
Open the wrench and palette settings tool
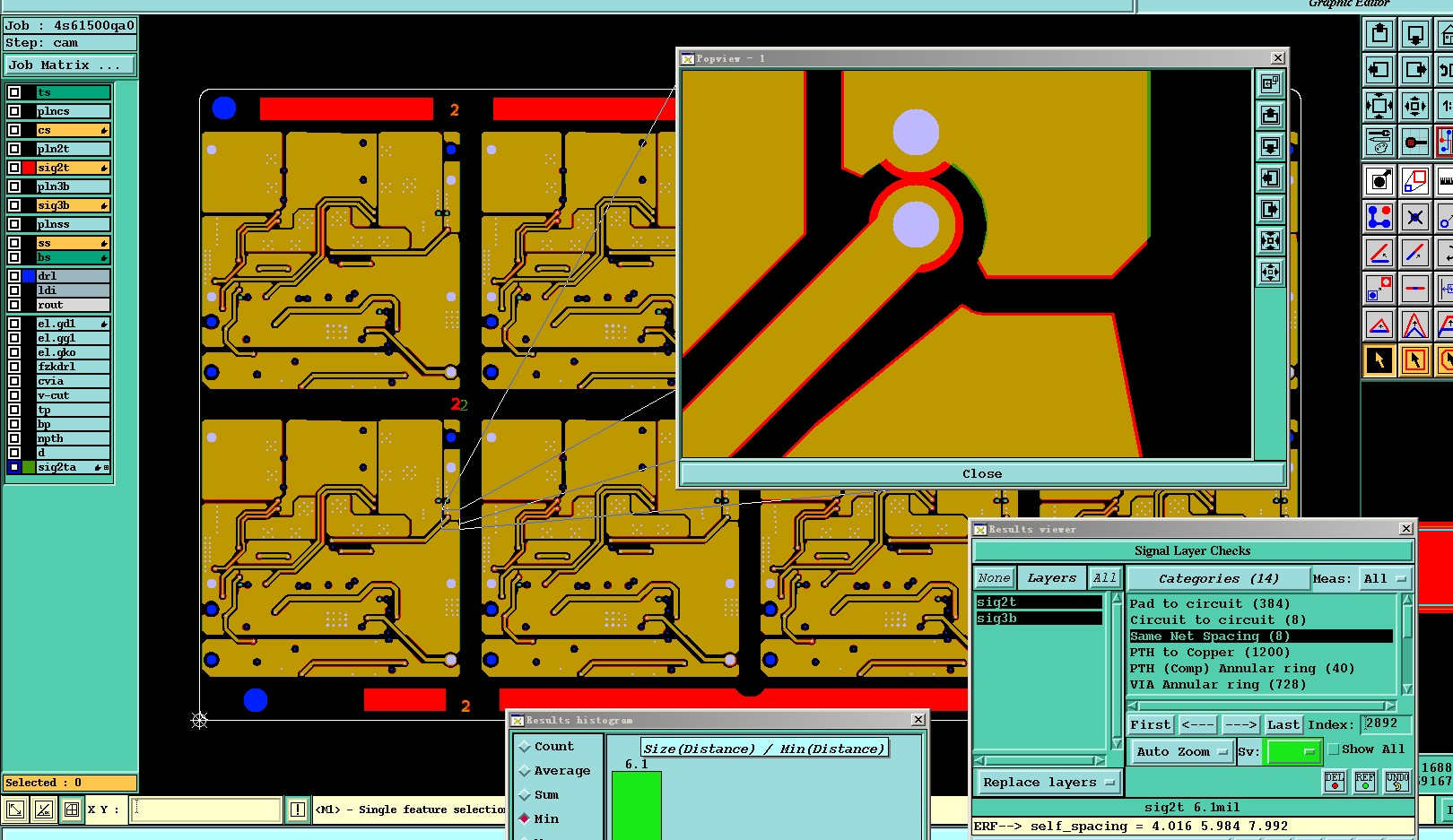tap(1379, 142)
